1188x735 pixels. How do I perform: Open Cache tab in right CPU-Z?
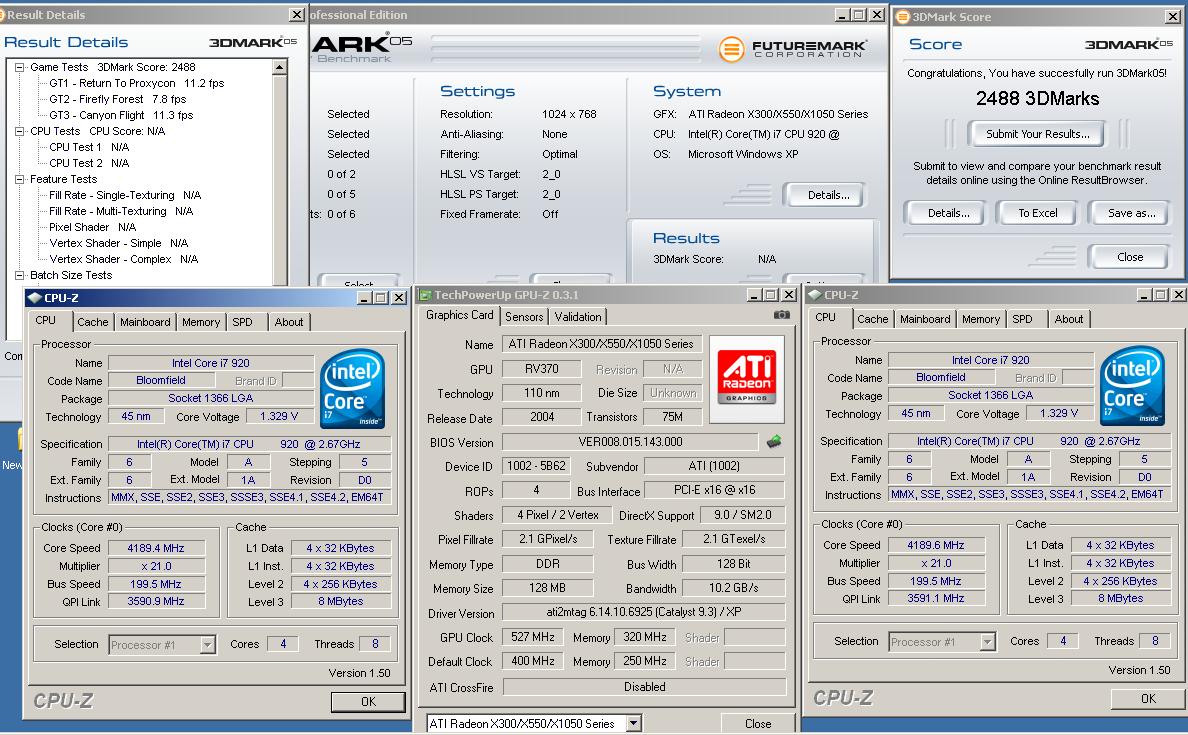tap(873, 319)
